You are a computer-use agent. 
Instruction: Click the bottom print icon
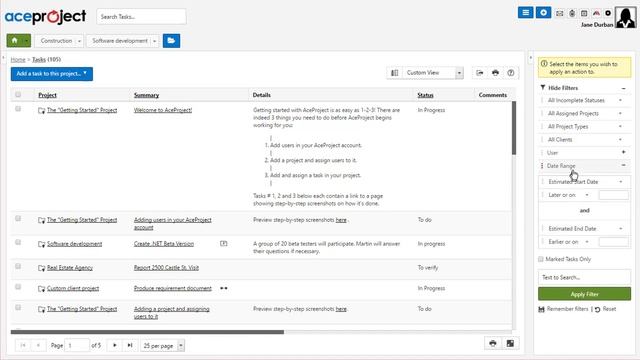[x=493, y=343]
